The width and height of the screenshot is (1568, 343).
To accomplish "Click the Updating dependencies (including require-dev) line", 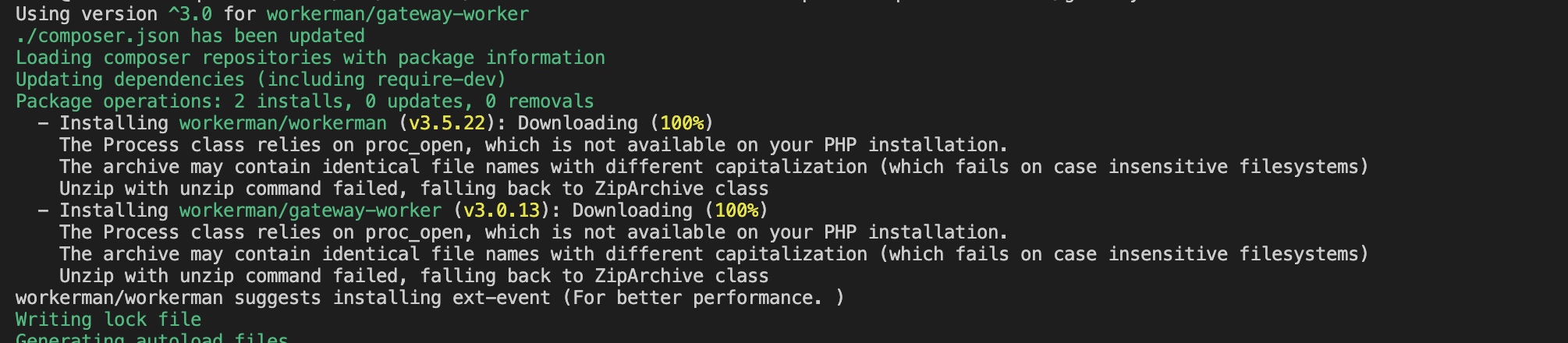I will pyautogui.click(x=261, y=80).
